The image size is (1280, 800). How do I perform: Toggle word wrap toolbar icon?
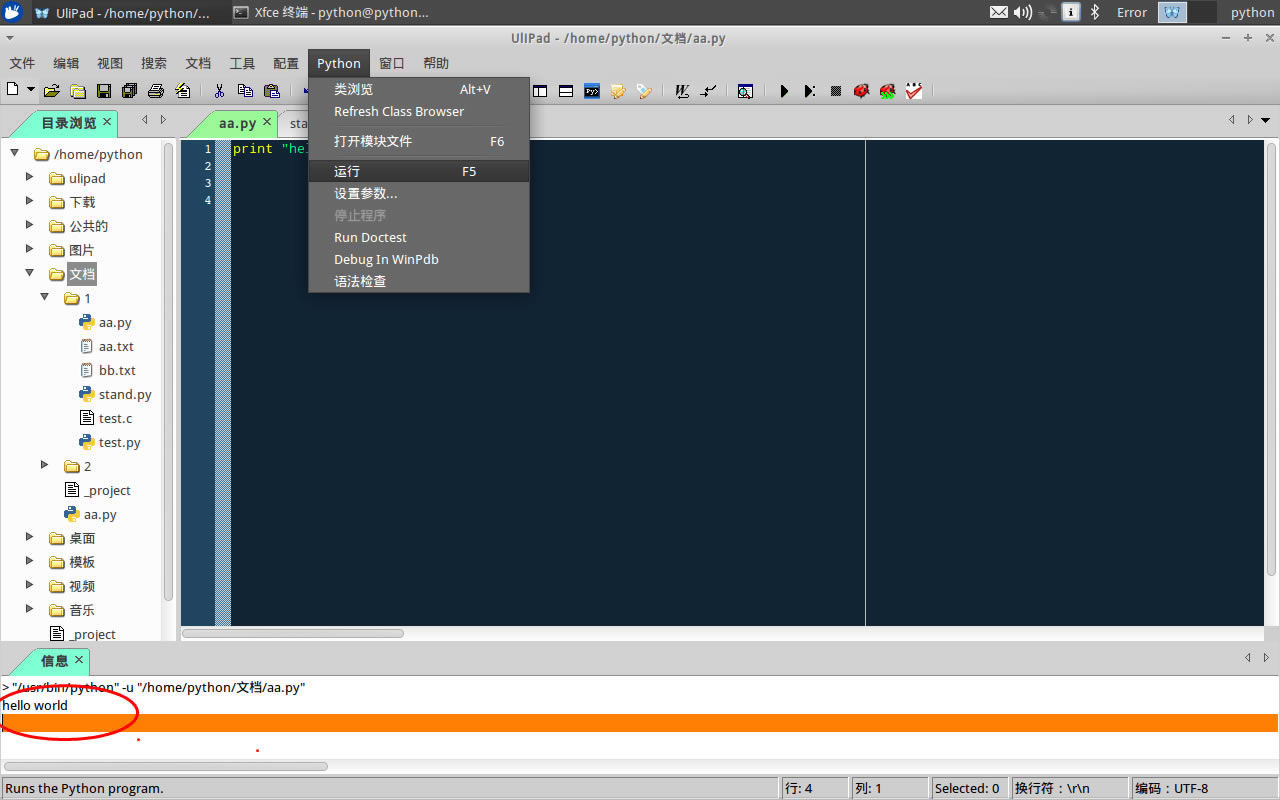pos(682,91)
